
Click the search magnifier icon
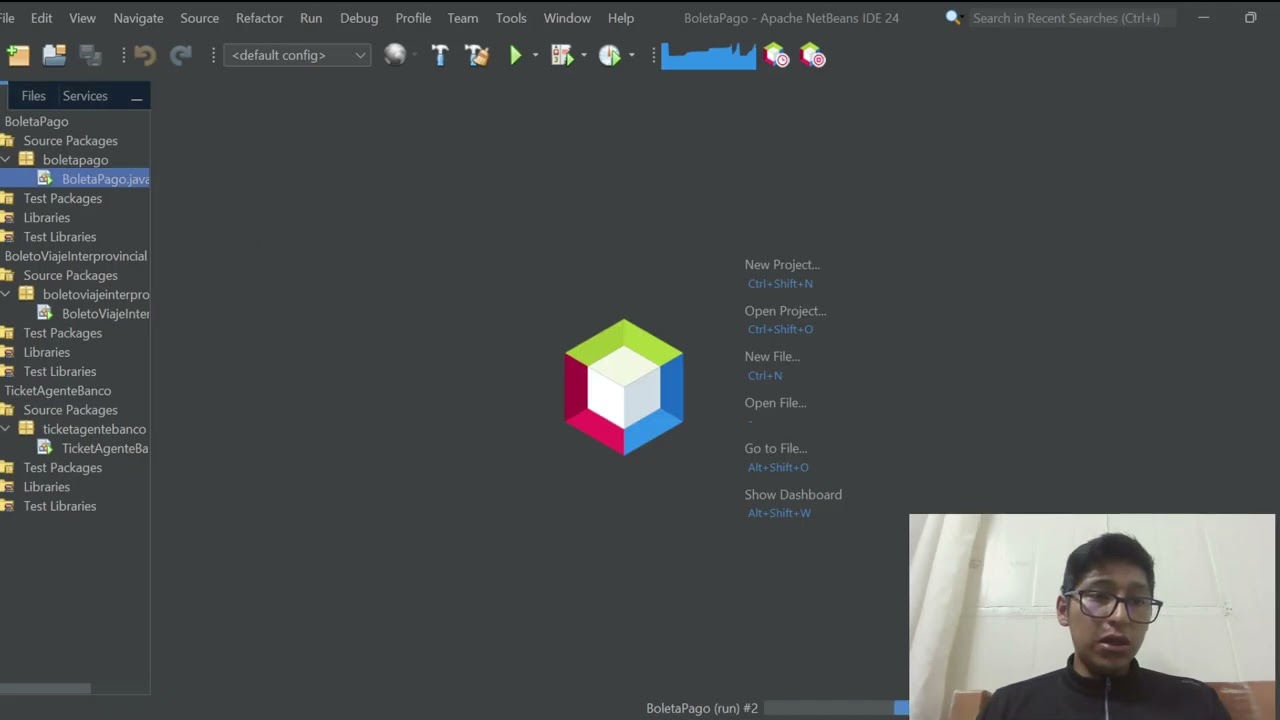click(953, 18)
